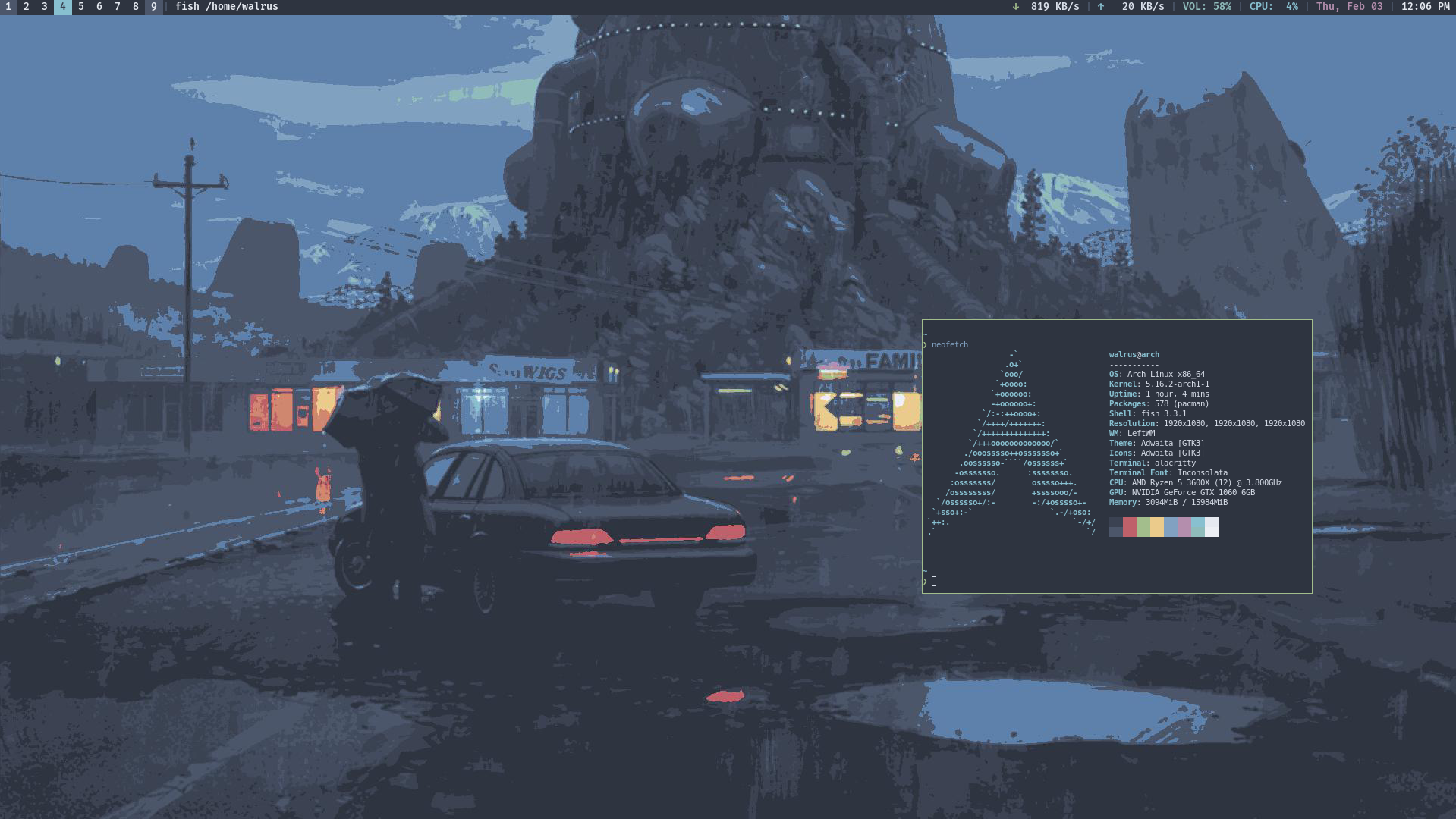Switch to workspace tag 6
The width and height of the screenshot is (1456, 819).
click(x=99, y=7)
